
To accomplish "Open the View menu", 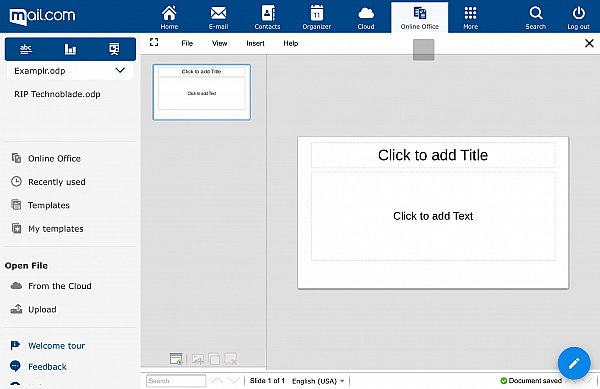I will point(219,43).
